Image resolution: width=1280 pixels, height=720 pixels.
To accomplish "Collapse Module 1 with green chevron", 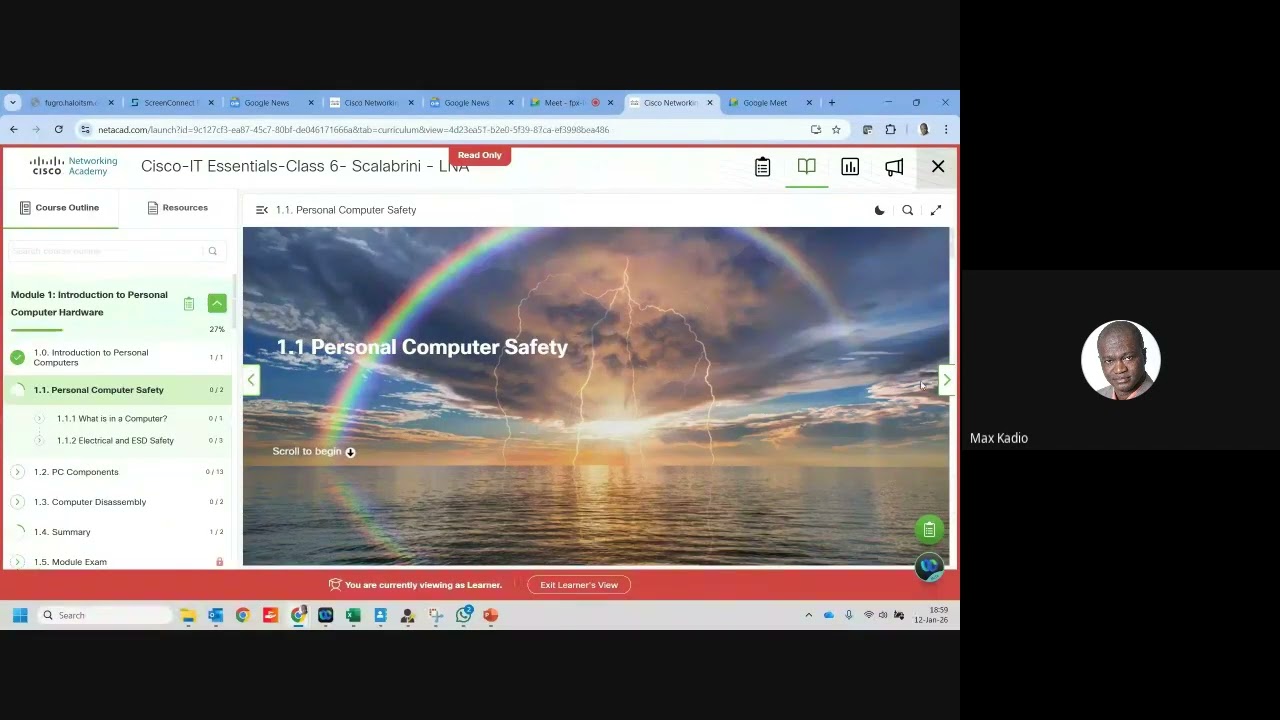I will (x=217, y=303).
